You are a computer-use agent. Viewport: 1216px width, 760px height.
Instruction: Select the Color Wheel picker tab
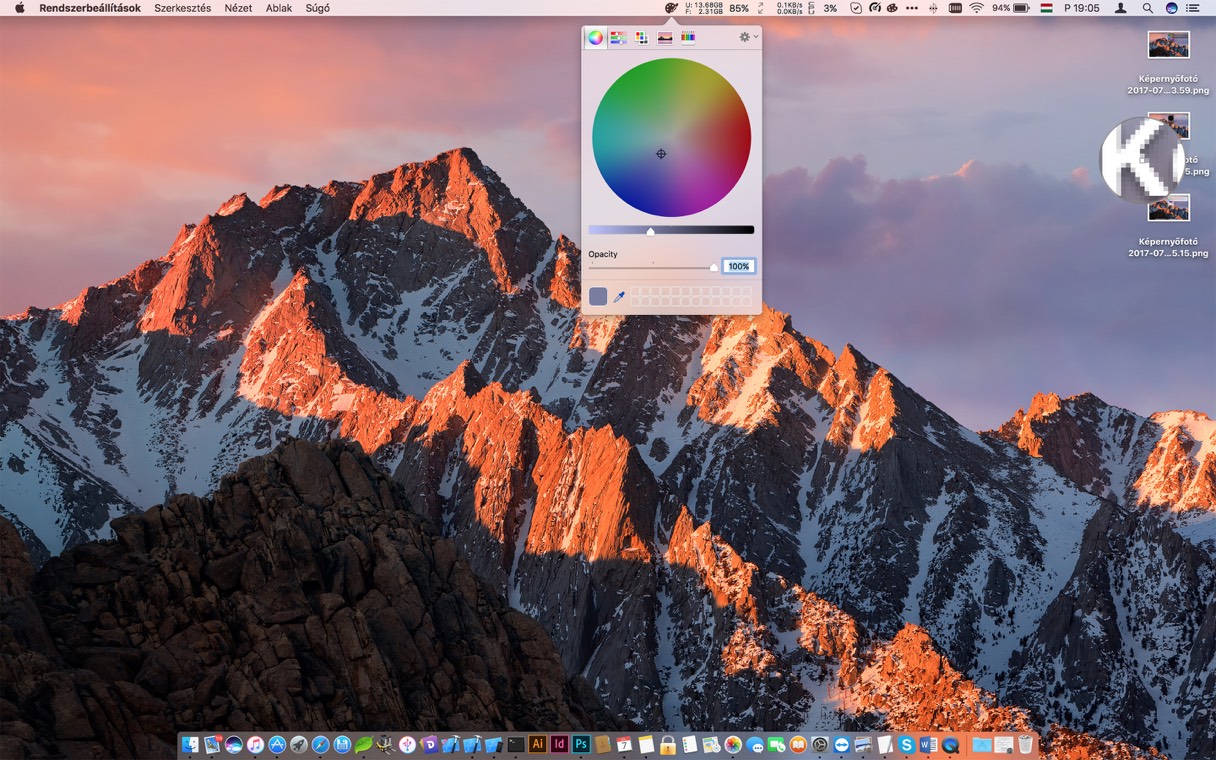pos(595,38)
